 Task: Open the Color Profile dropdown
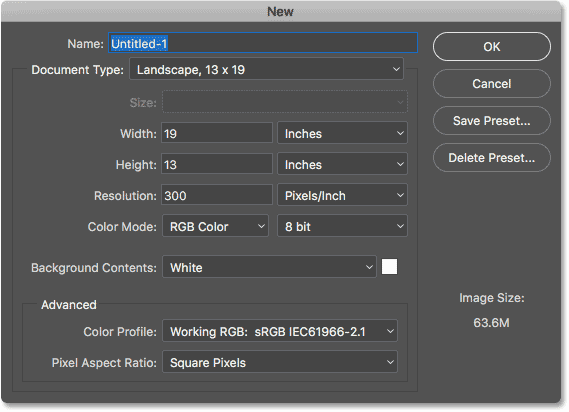[280, 331]
